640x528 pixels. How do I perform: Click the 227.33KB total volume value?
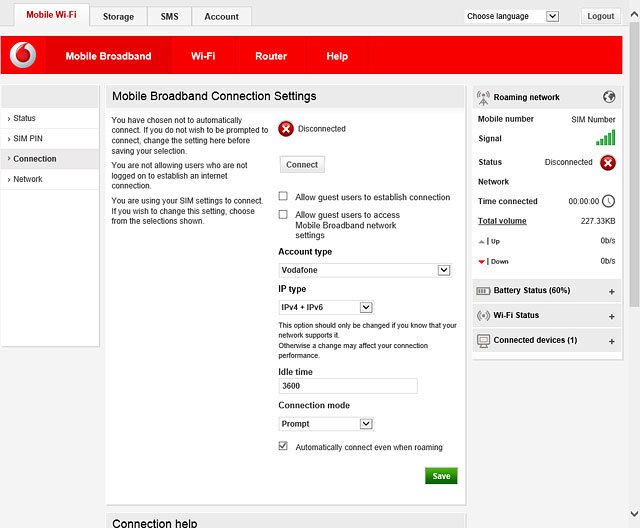598,221
